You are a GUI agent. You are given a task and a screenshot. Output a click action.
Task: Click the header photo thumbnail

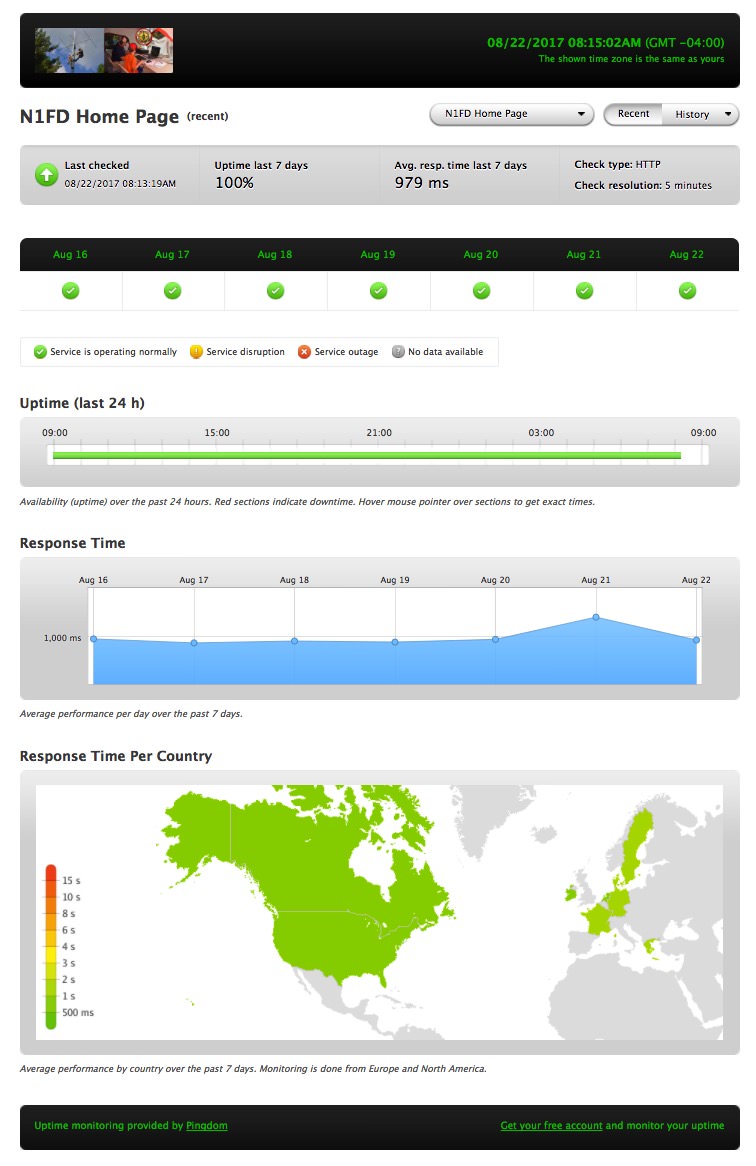click(104, 51)
